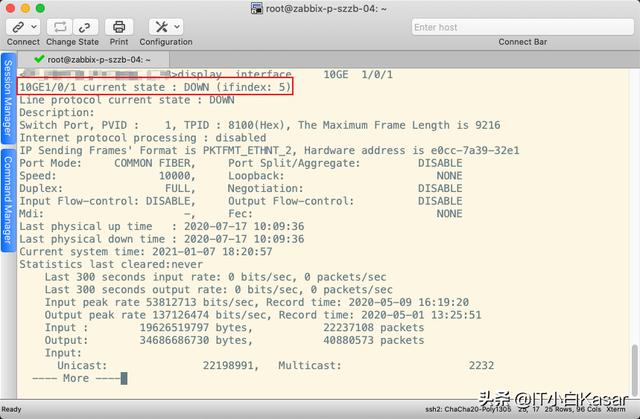640x419 pixels.
Task: Focus the Enter host field
Action: (x=522, y=27)
